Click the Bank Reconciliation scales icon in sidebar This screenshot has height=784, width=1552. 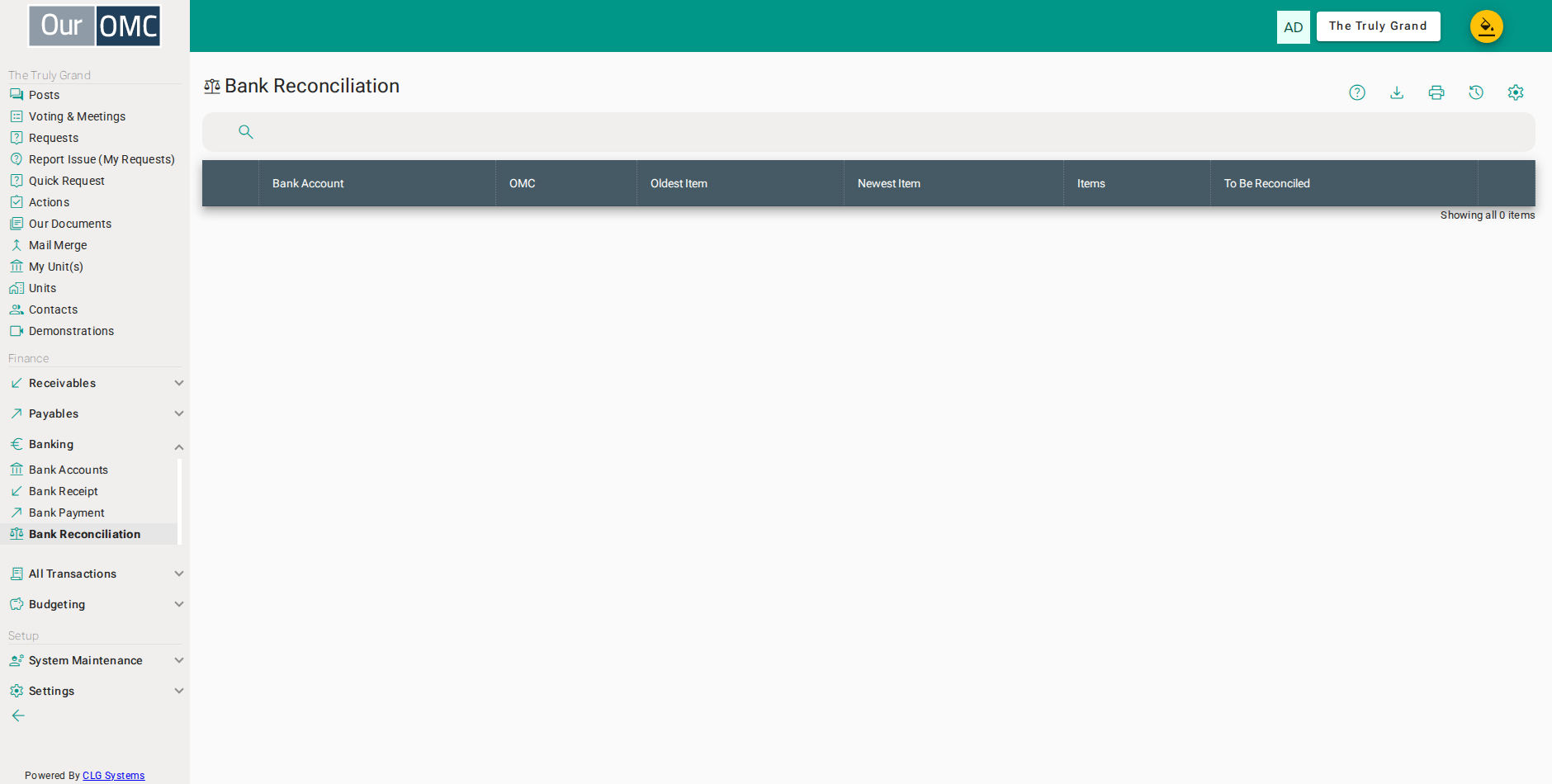point(17,534)
